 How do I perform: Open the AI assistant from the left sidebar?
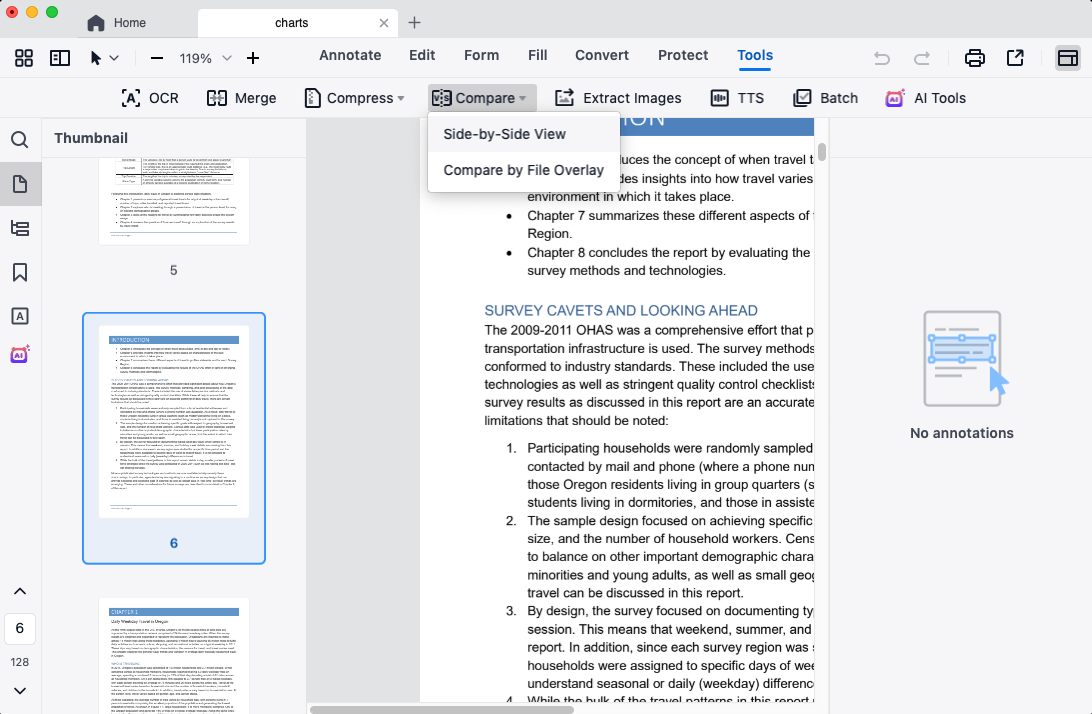20,354
